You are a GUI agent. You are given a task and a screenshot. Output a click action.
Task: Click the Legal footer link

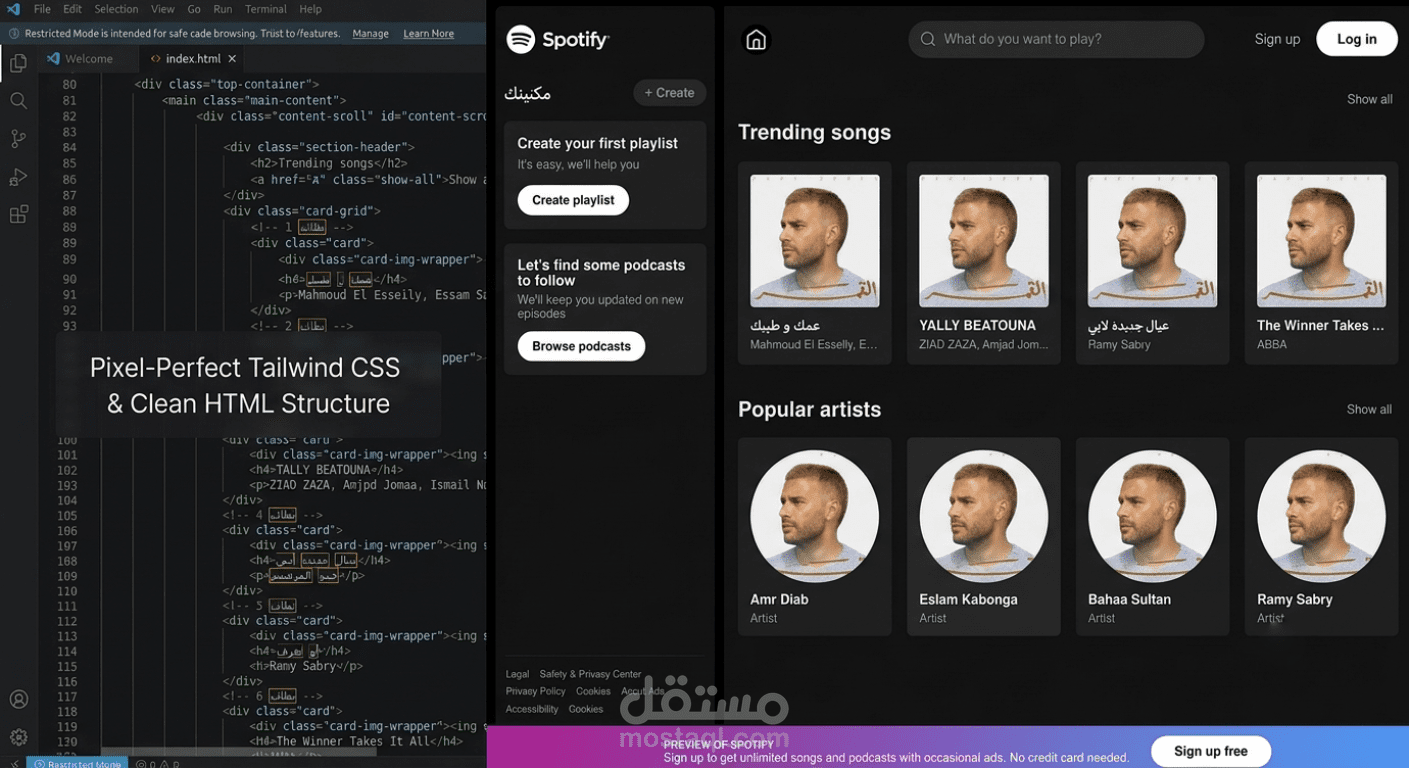pos(517,674)
